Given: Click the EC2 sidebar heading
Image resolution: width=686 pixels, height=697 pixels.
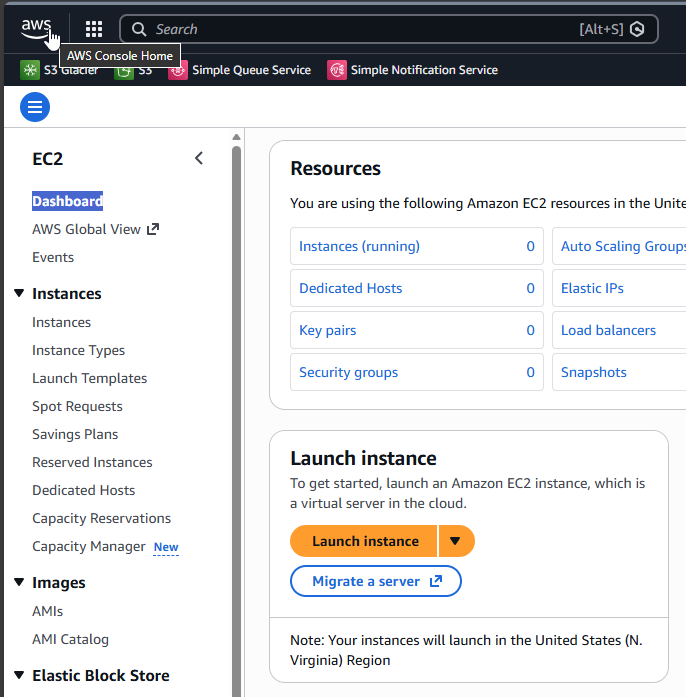Looking at the screenshot, I should tap(48, 159).
